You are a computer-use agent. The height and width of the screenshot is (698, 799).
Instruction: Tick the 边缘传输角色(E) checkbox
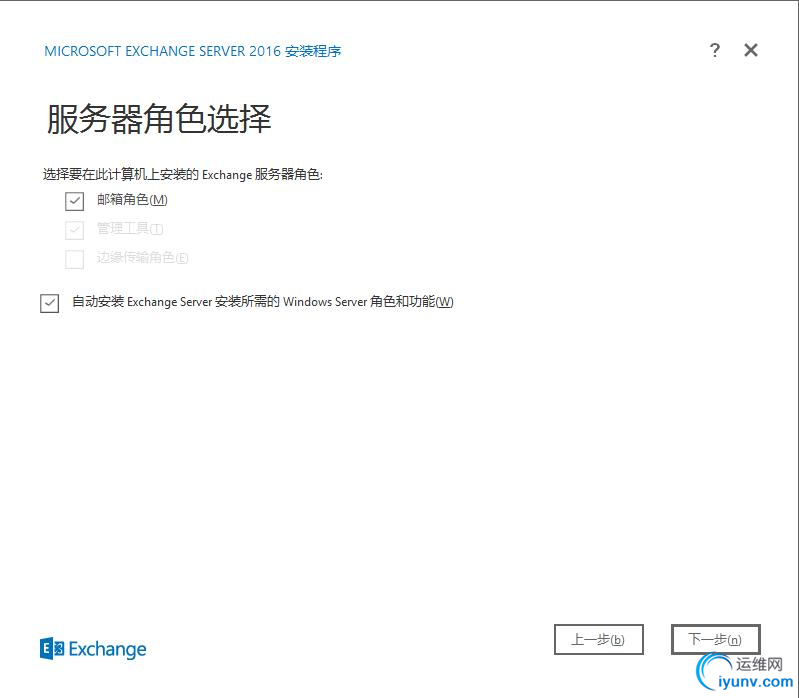coord(74,259)
